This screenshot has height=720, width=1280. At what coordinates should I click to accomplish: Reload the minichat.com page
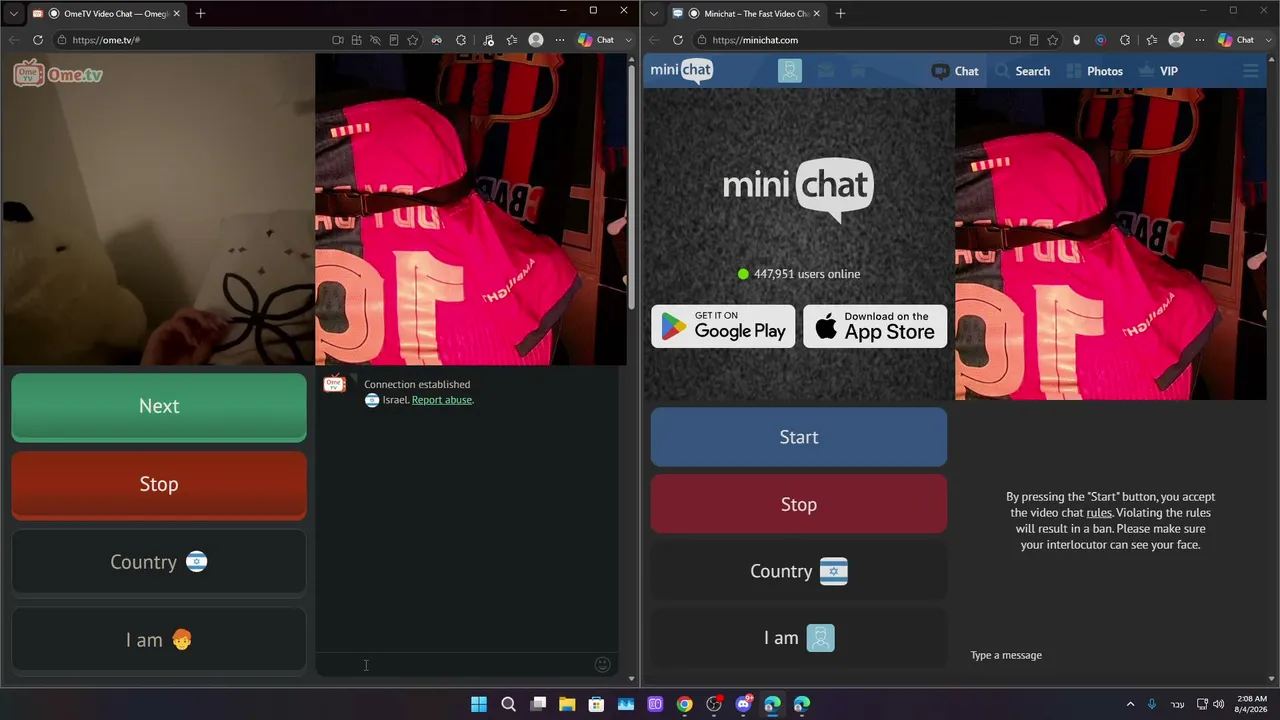coord(678,40)
